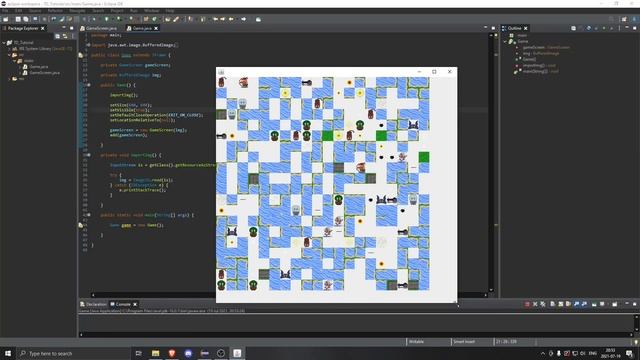Open Brave browser from taskbar

[x=172, y=353]
